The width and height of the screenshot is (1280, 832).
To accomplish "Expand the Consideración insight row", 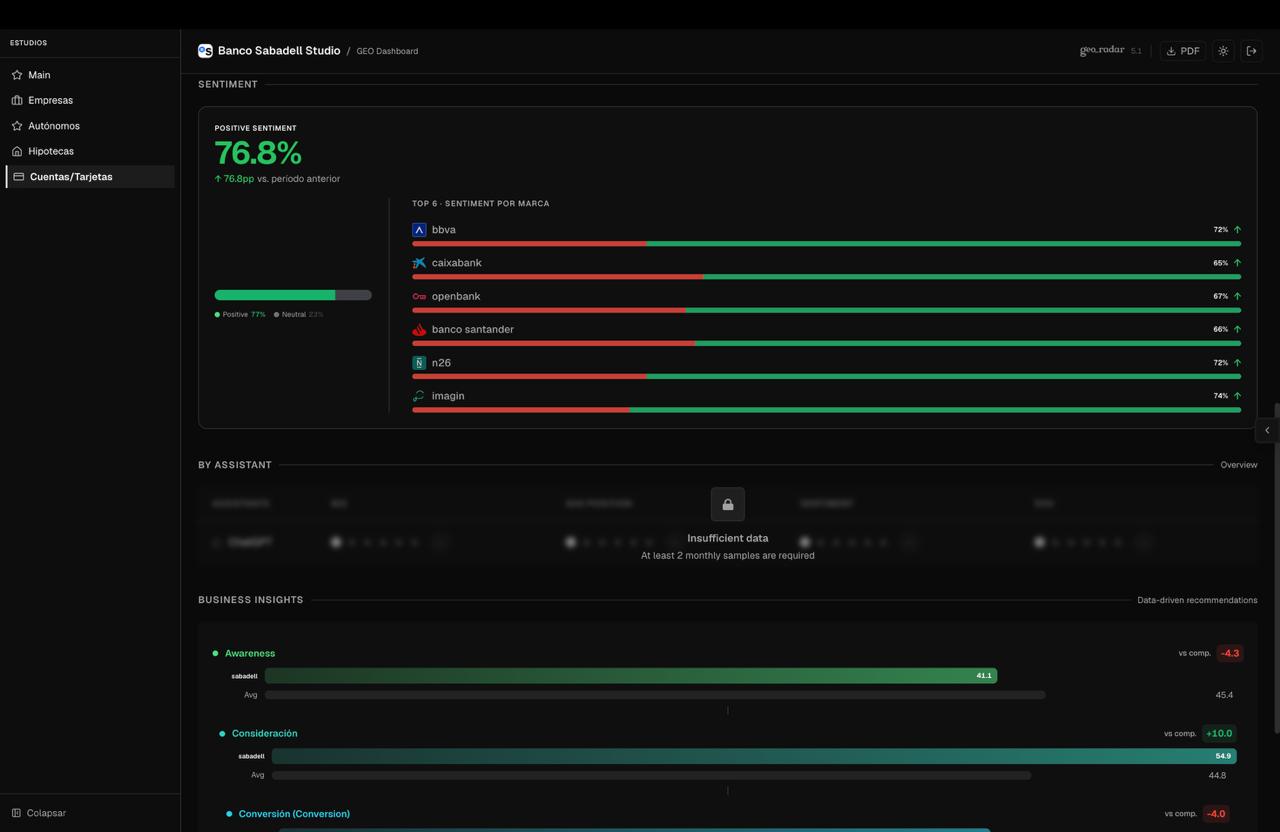I will (x=264, y=734).
